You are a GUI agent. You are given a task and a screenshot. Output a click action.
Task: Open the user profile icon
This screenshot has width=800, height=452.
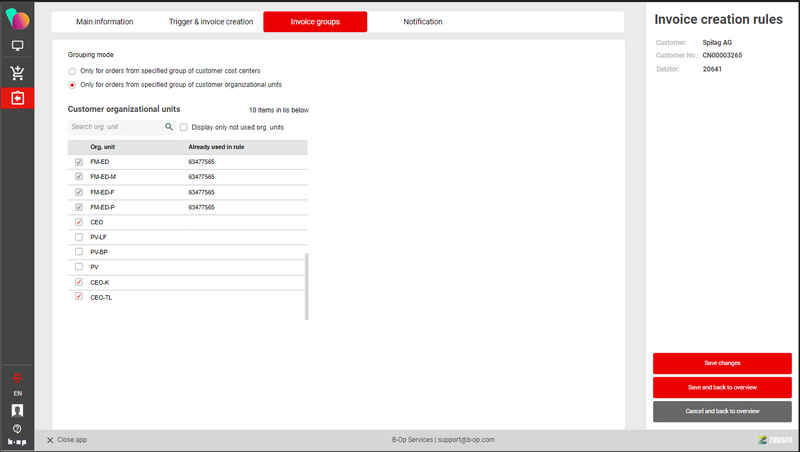pos(17,411)
